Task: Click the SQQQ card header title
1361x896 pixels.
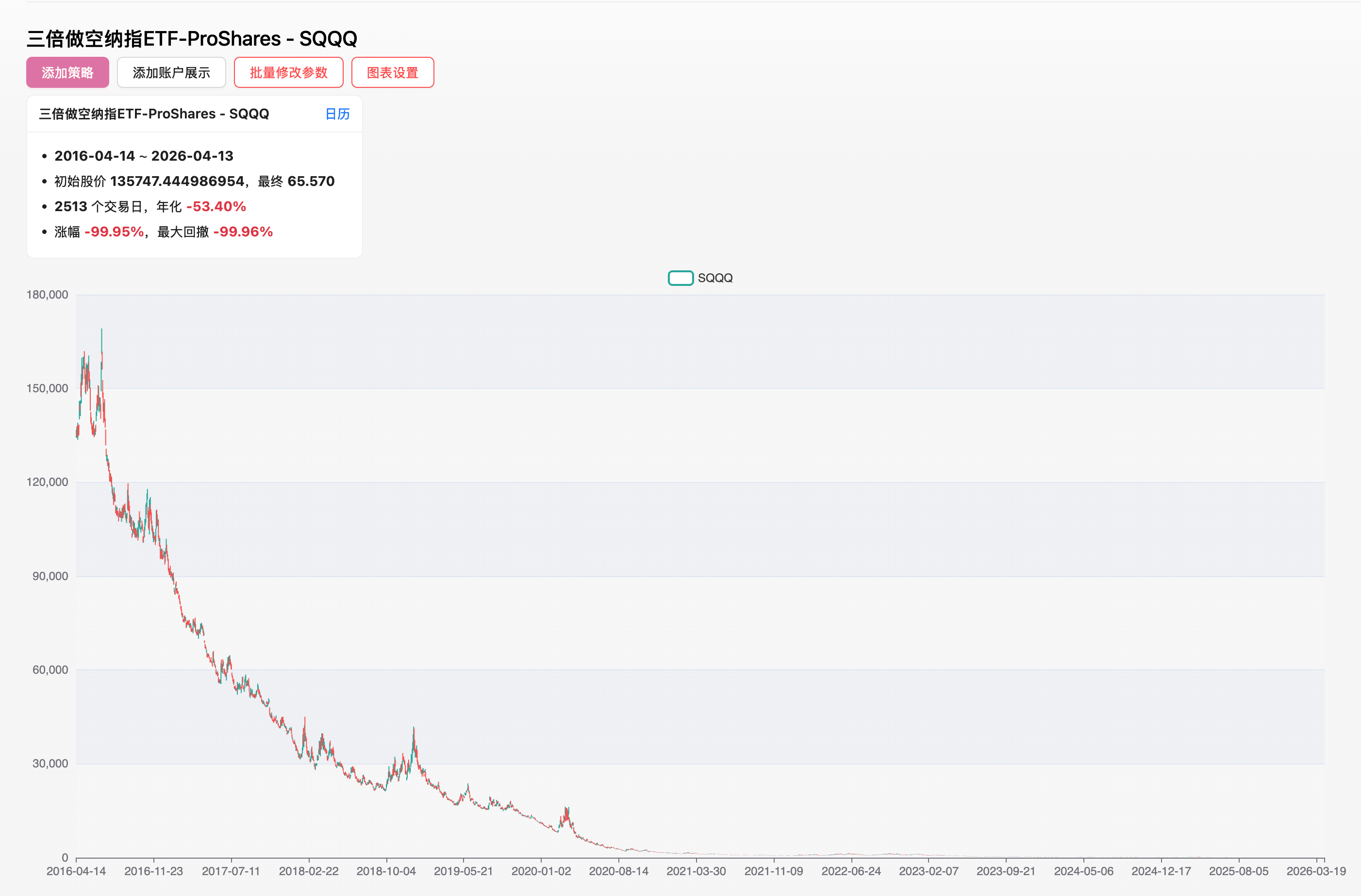Action: (x=154, y=114)
